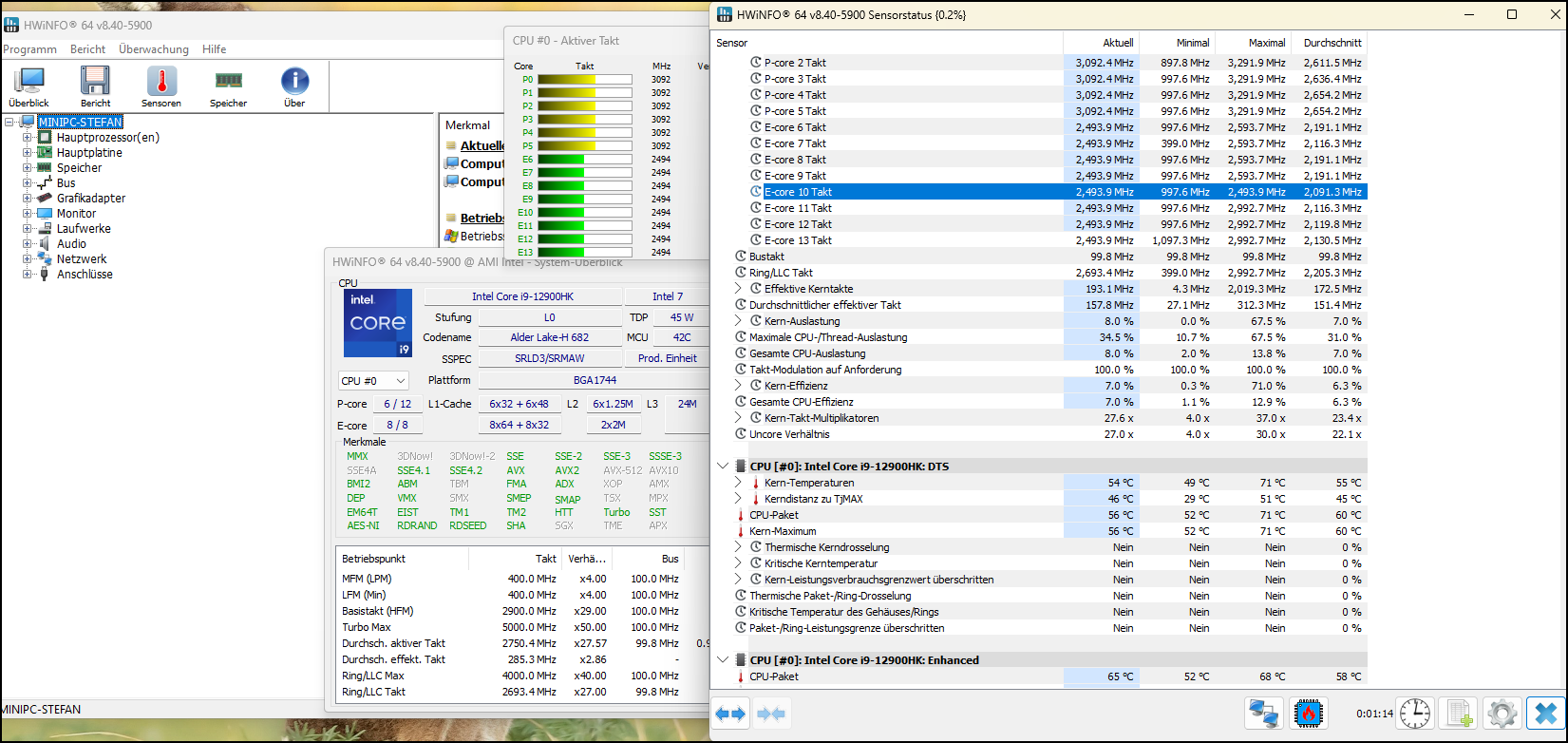Click the Sensor column header
Screen dimensions: 1568x743
coord(887,43)
